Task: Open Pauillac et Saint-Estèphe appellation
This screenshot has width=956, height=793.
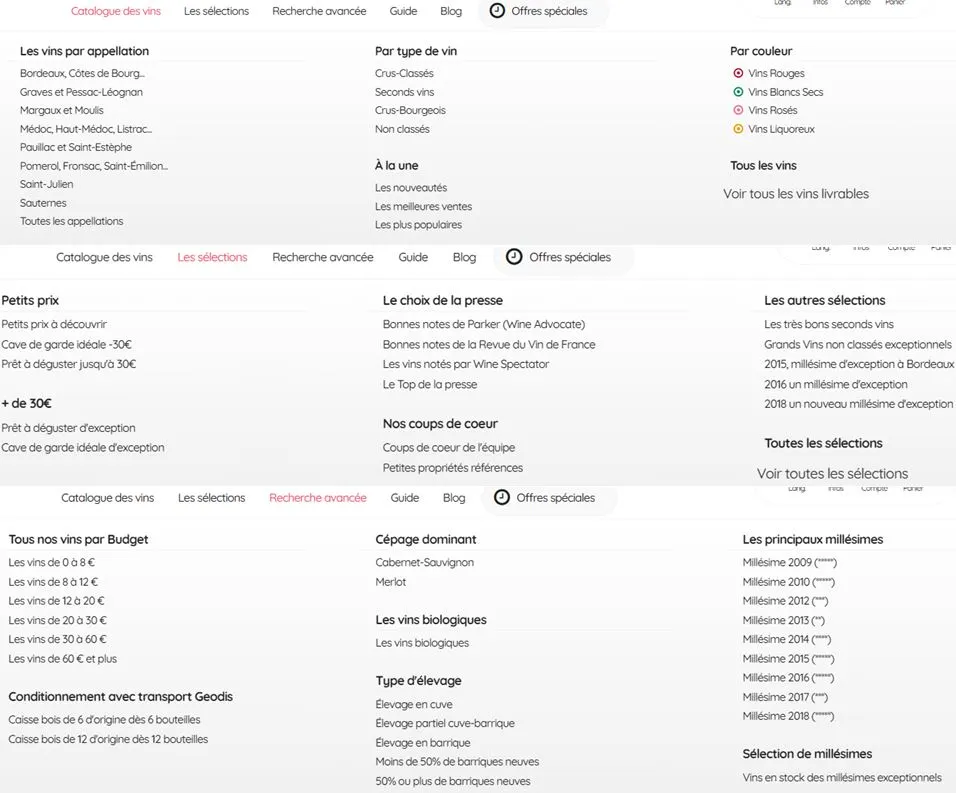Action: tap(76, 147)
